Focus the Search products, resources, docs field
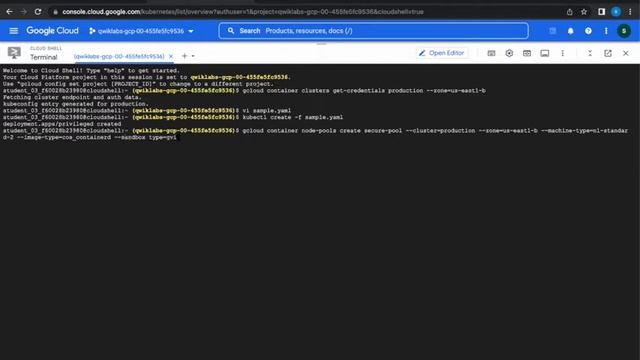This screenshot has width=640, height=360. coord(373,31)
